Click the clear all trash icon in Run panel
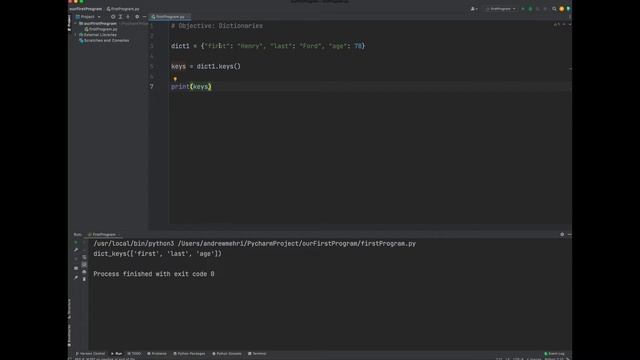The image size is (640, 360). tap(84, 279)
